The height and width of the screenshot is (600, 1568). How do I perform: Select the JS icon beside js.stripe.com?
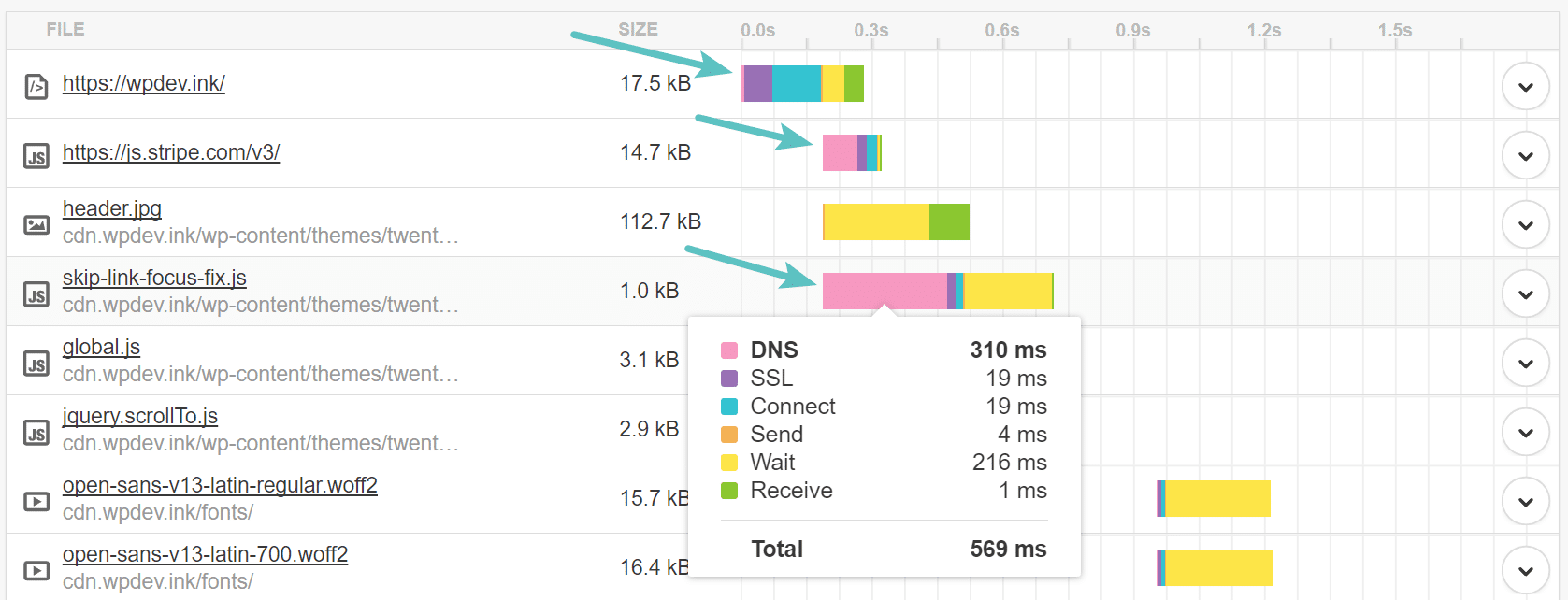coord(36,153)
